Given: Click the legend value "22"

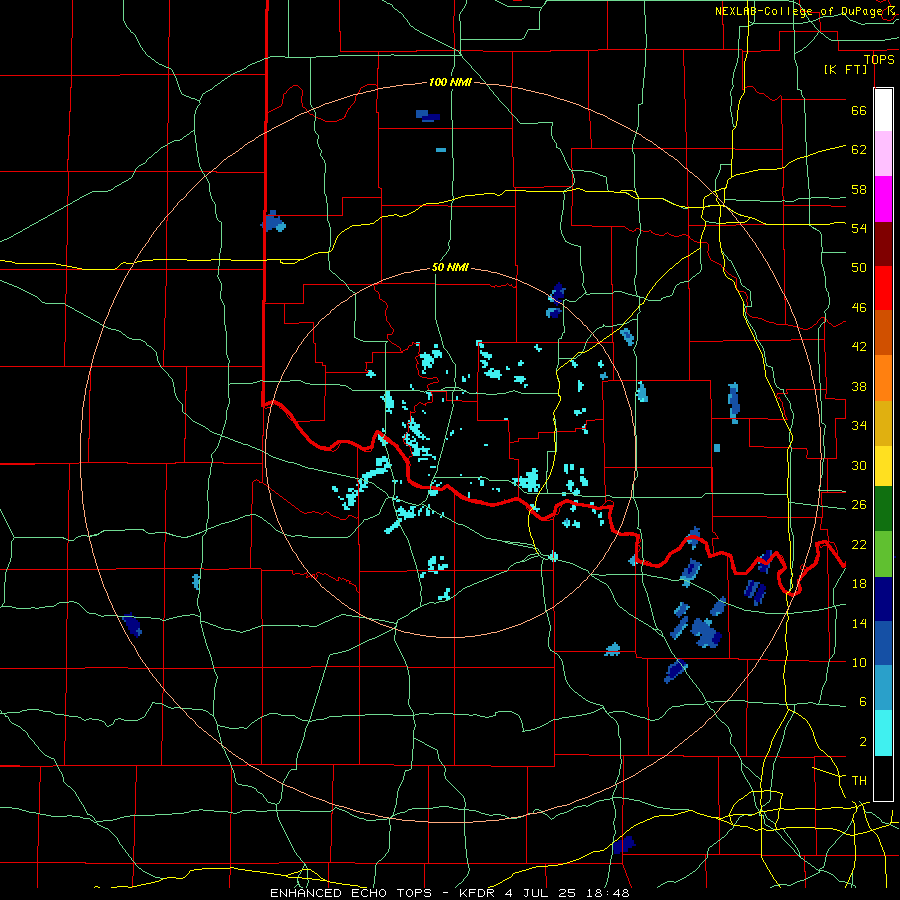Looking at the screenshot, I should (859, 544).
